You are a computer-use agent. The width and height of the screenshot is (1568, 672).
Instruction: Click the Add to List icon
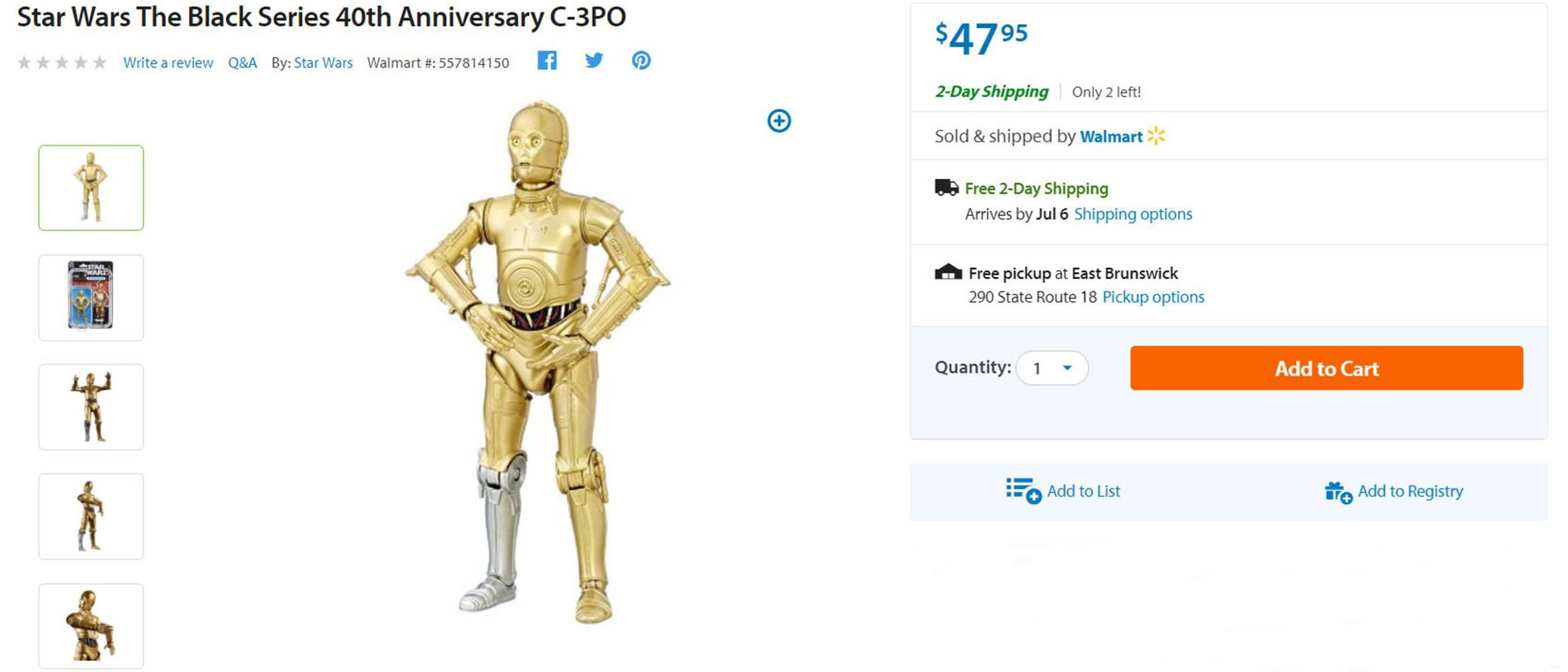pyautogui.click(x=1023, y=491)
